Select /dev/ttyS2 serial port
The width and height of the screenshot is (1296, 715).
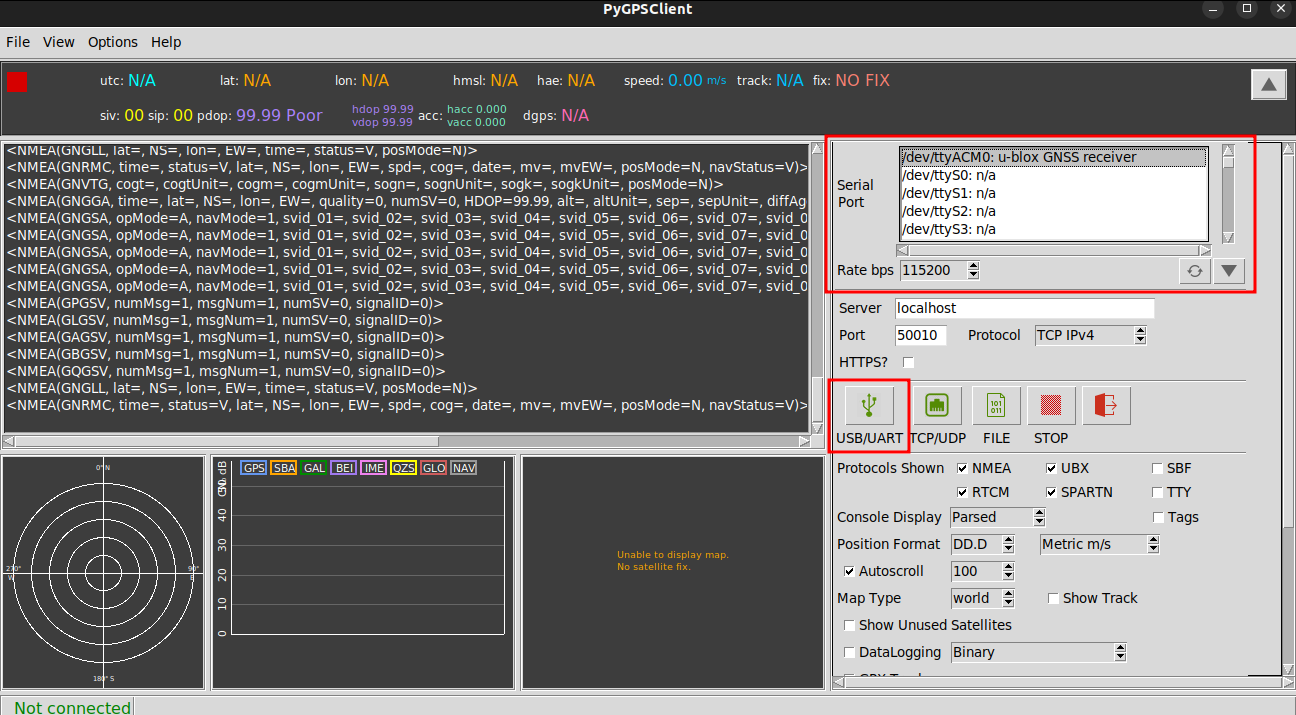tap(1054, 211)
